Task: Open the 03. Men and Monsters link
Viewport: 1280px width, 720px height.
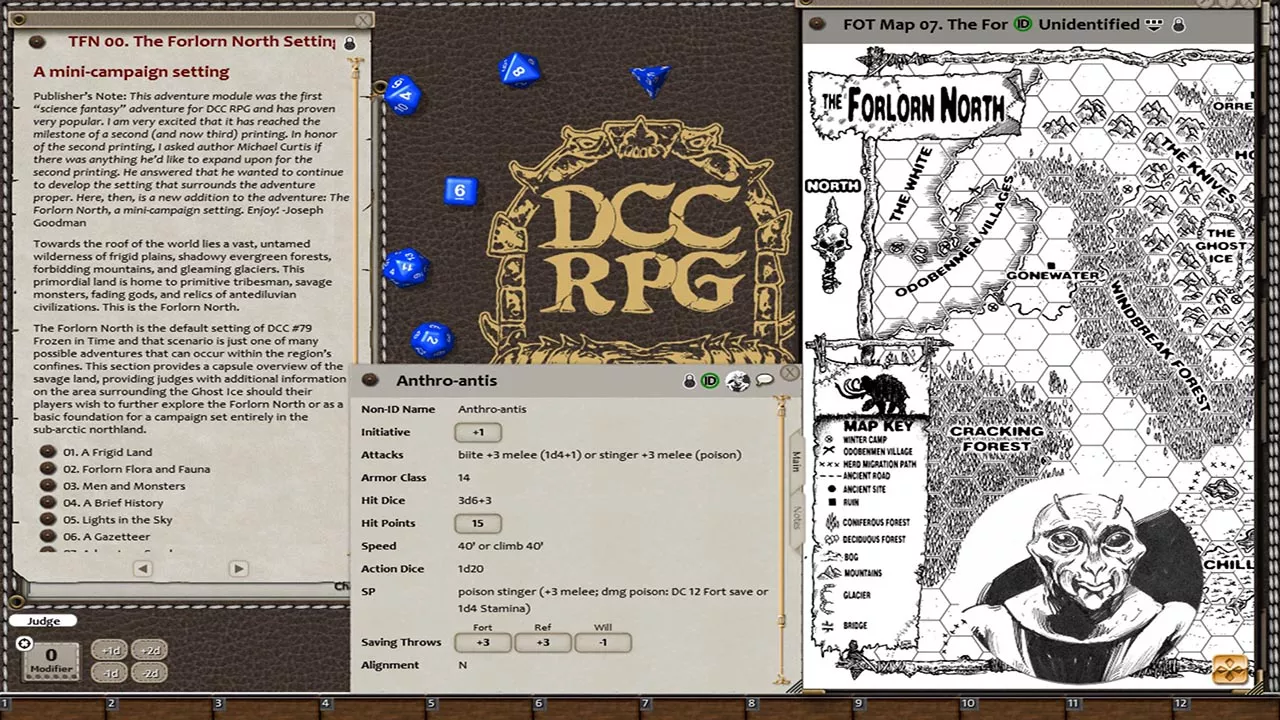Action: [124, 486]
